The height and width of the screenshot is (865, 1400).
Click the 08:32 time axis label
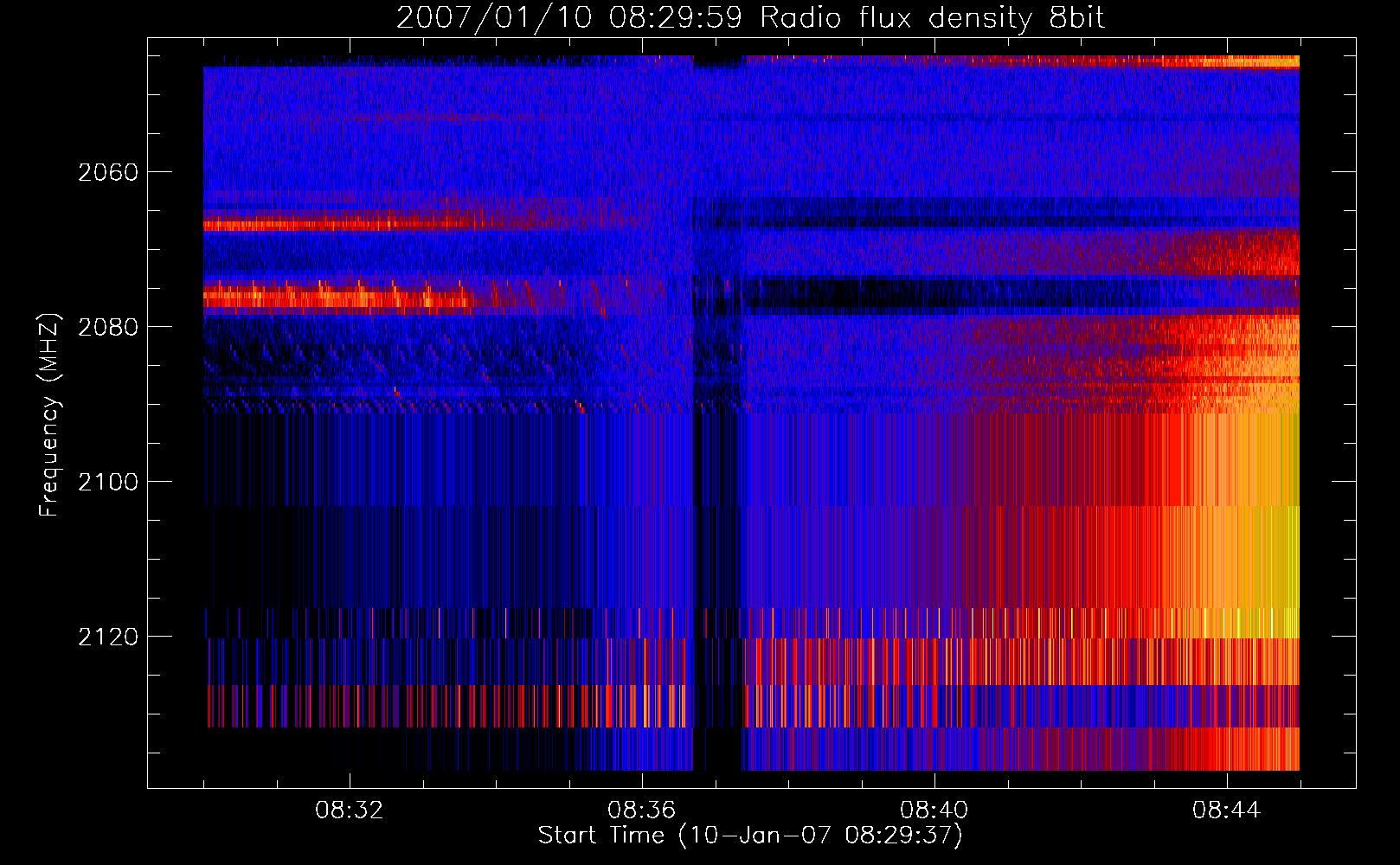pyautogui.click(x=350, y=810)
